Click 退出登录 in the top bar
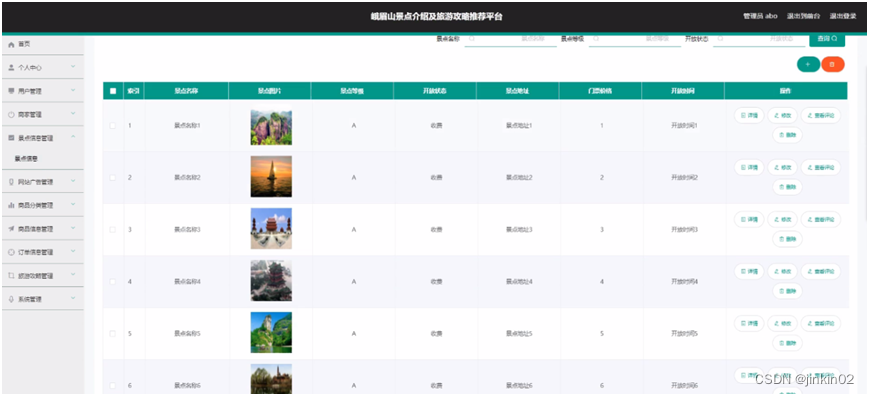Image resolution: width=869 pixels, height=396 pixels. pos(842,17)
